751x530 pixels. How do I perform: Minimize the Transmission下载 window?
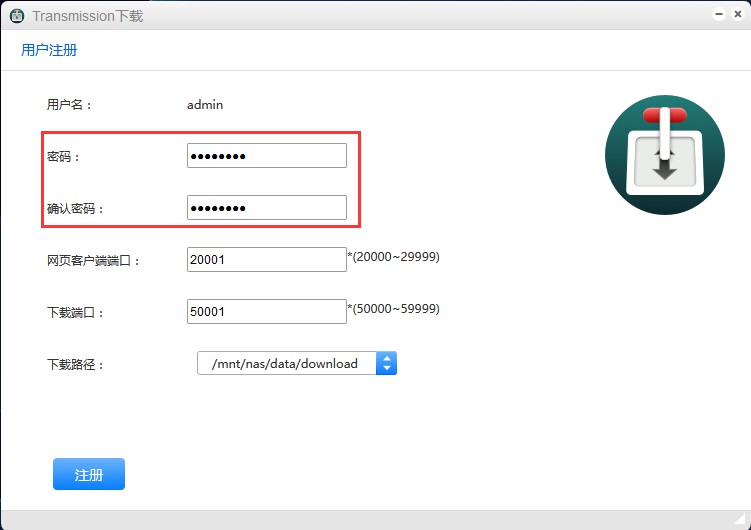pyautogui.click(x=719, y=15)
